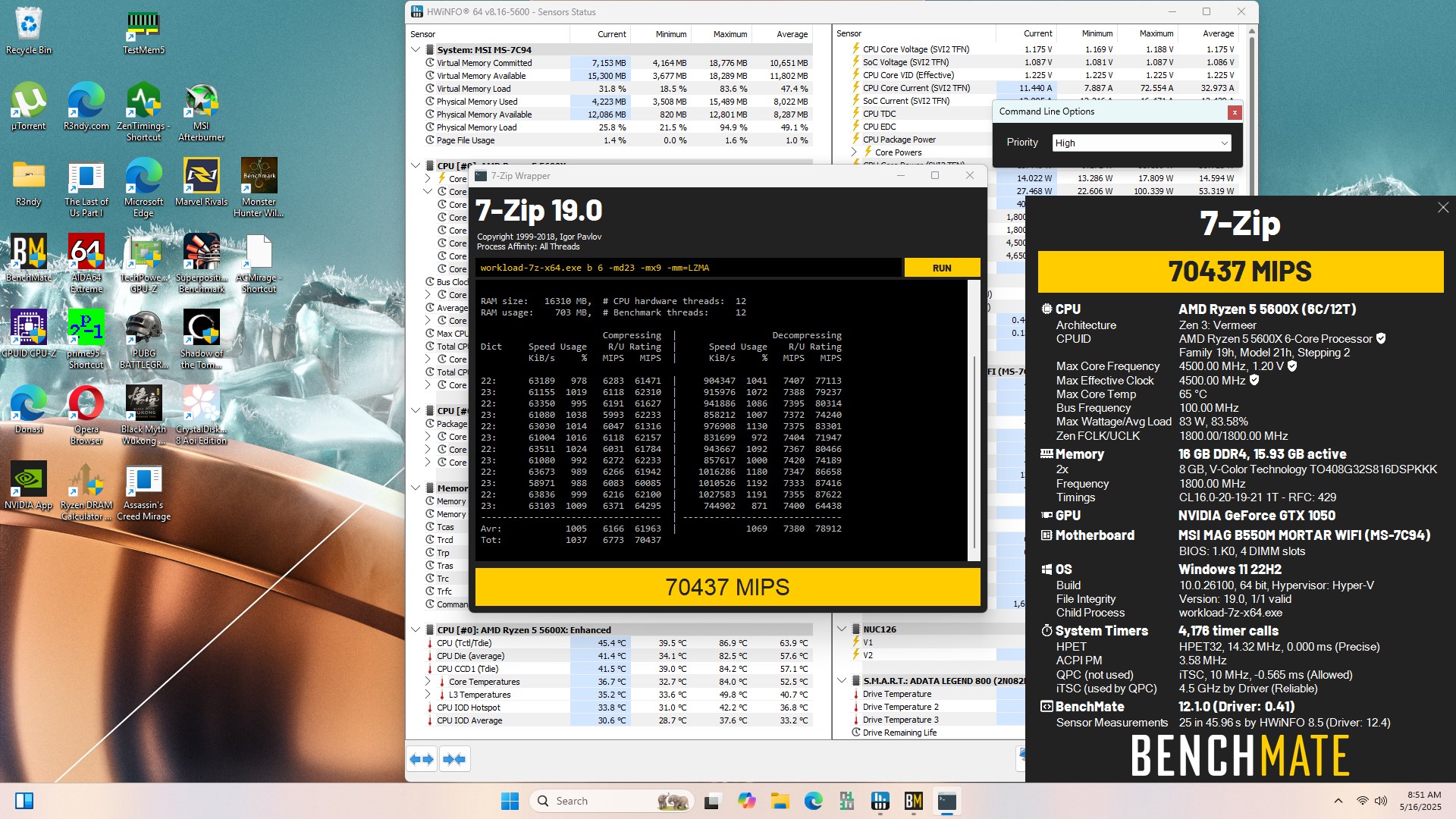
Task: Collapse Memory Timings sensor group
Action: [x=416, y=488]
